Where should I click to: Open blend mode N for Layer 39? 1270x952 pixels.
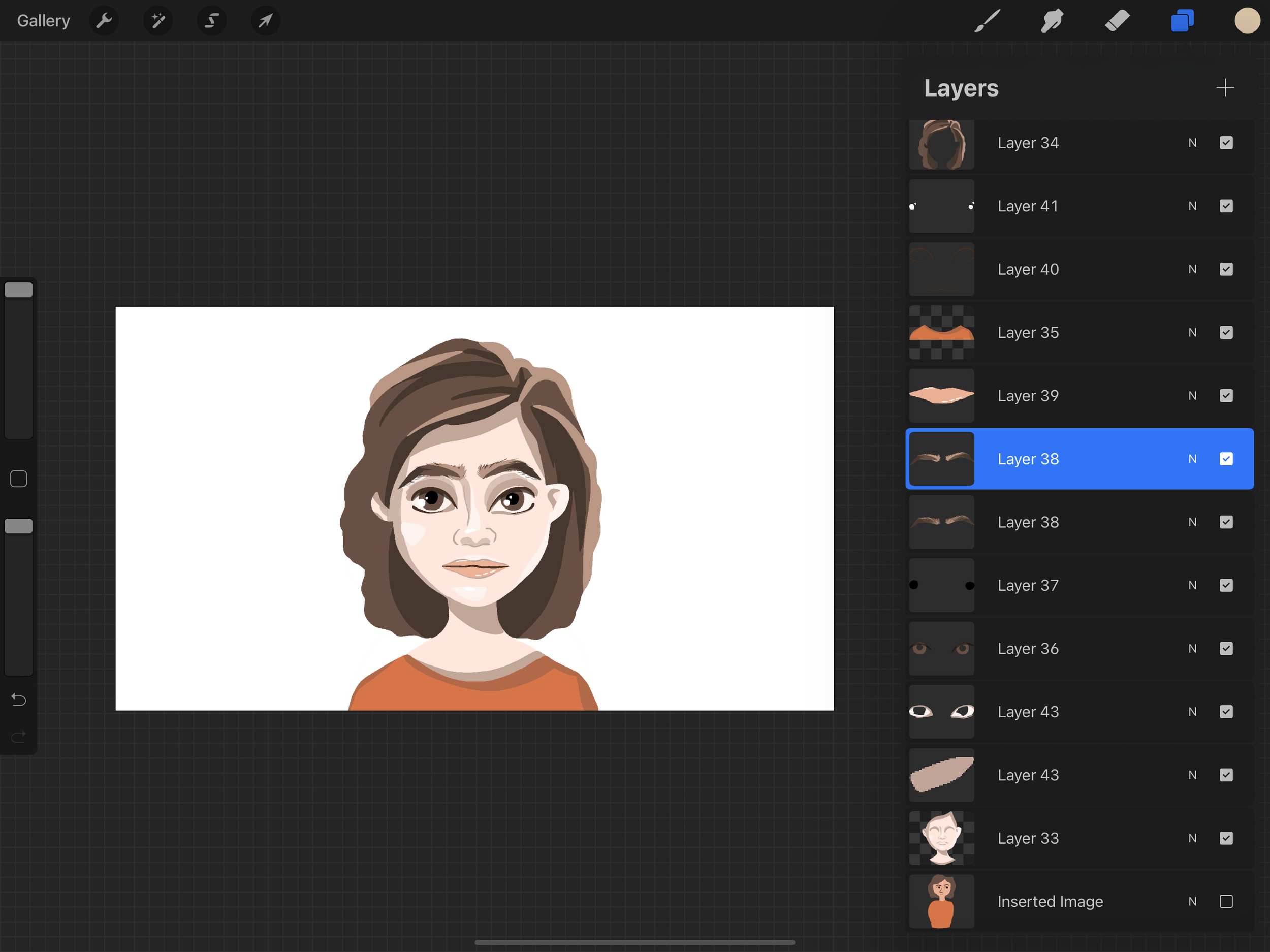(1192, 396)
